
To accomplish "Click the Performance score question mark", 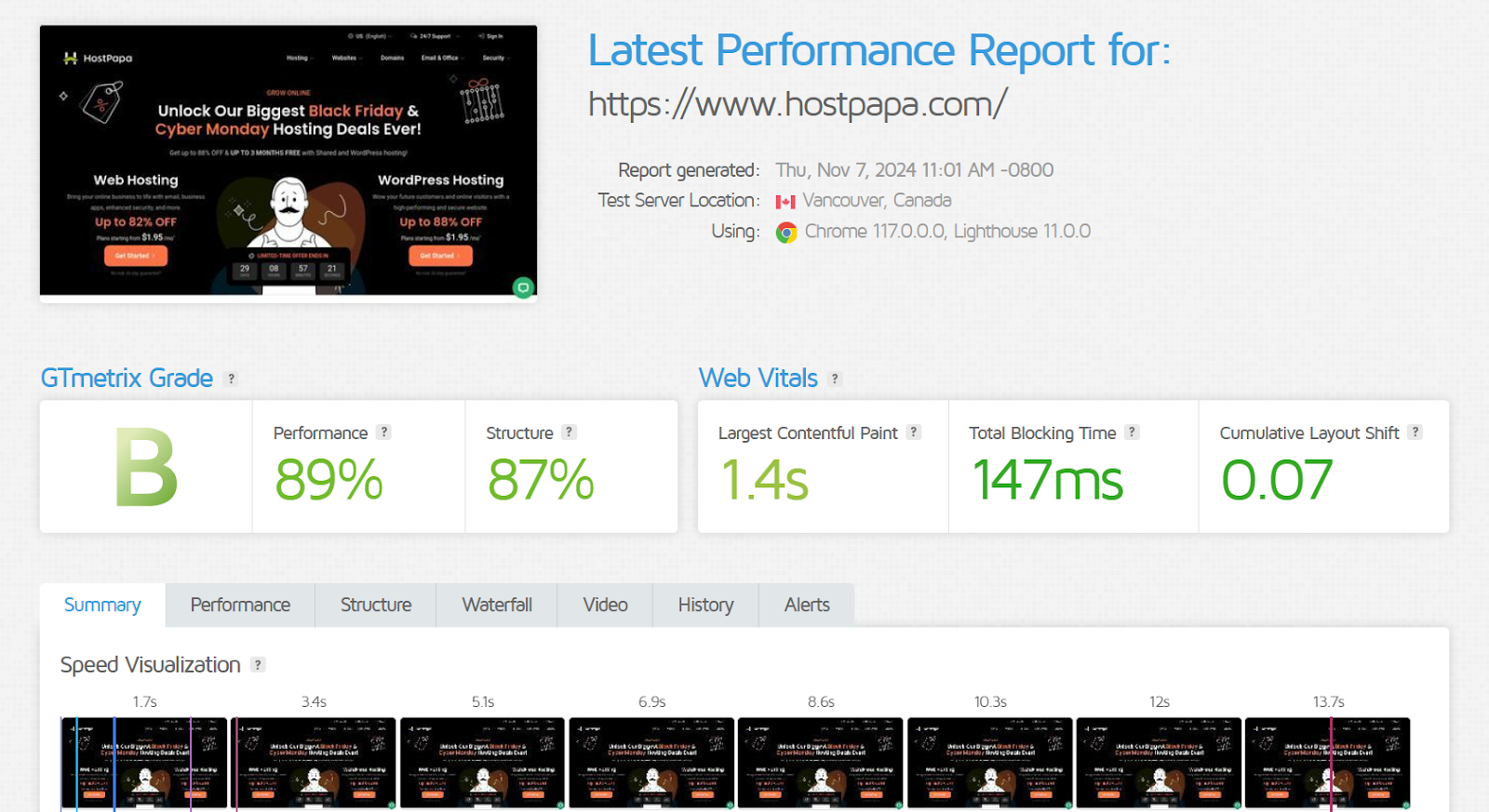I will coord(383,433).
